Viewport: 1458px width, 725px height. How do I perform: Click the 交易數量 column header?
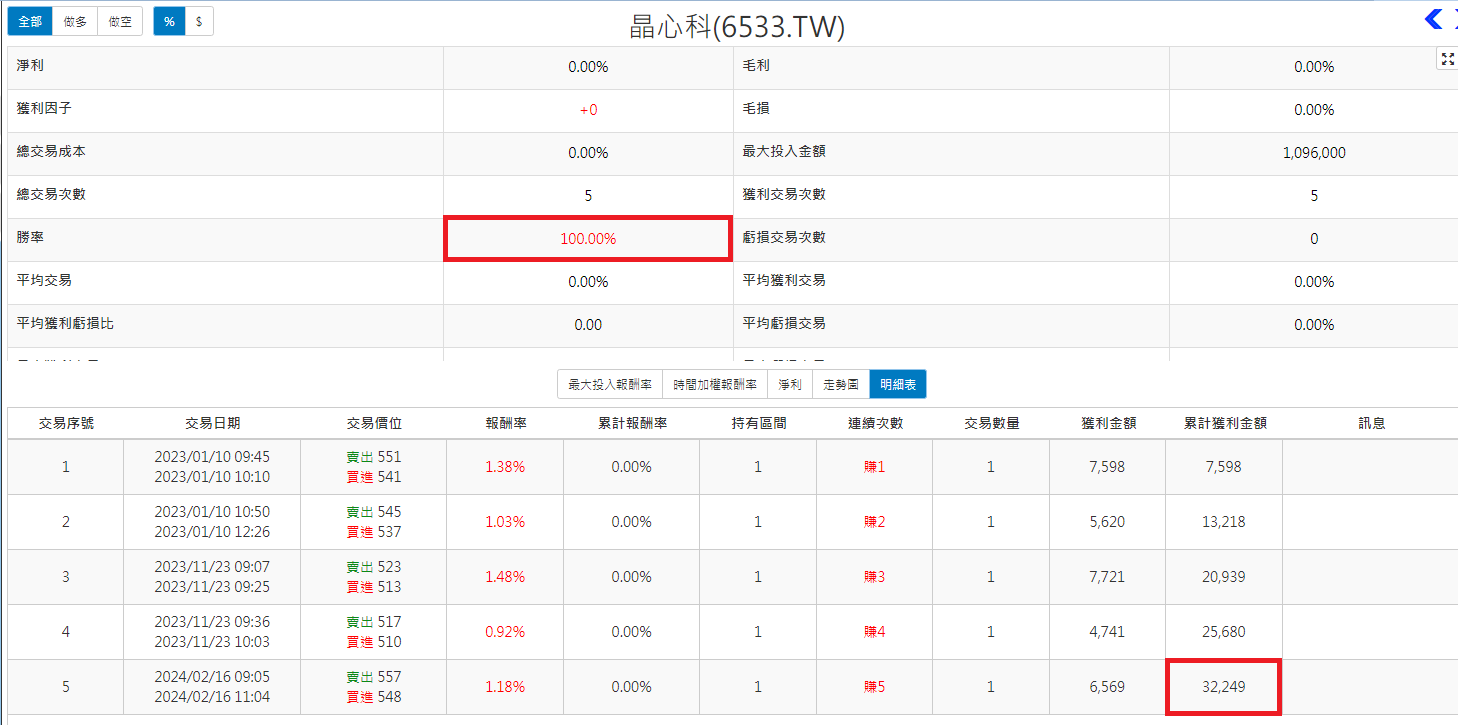click(991, 423)
